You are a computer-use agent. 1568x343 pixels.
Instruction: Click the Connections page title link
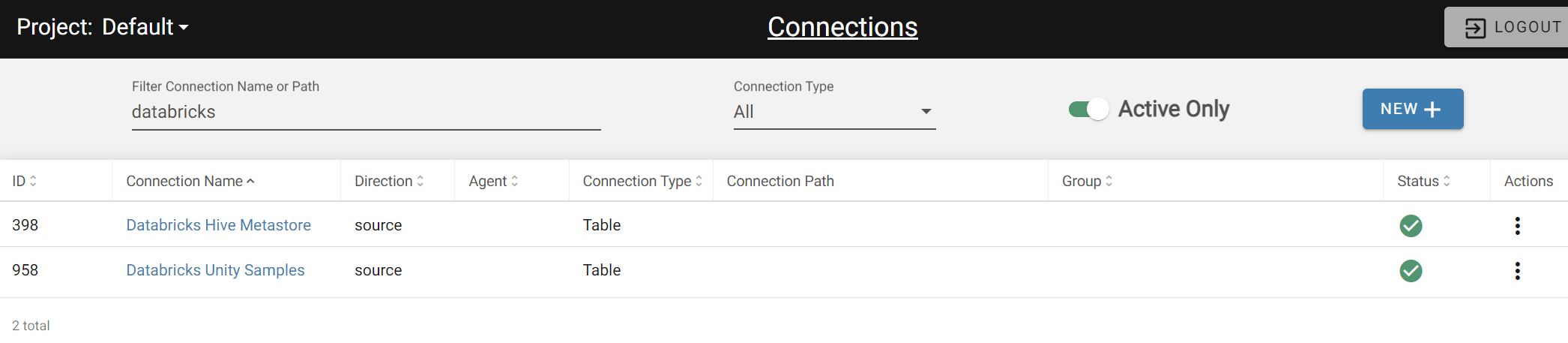click(x=842, y=27)
